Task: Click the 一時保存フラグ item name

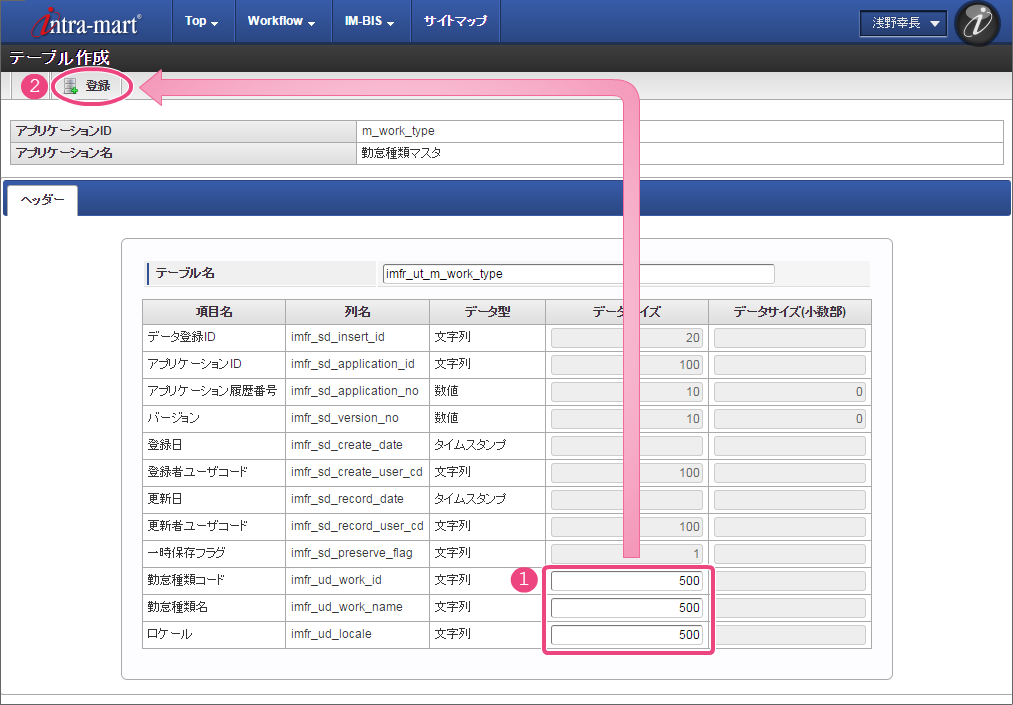Action: tap(187, 553)
